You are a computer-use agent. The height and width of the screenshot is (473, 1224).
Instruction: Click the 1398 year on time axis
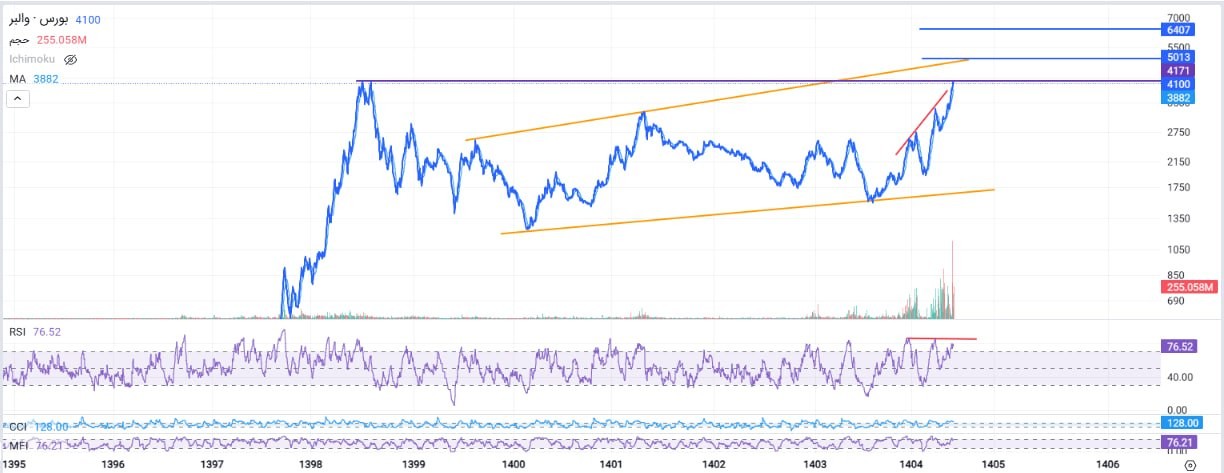(311, 465)
